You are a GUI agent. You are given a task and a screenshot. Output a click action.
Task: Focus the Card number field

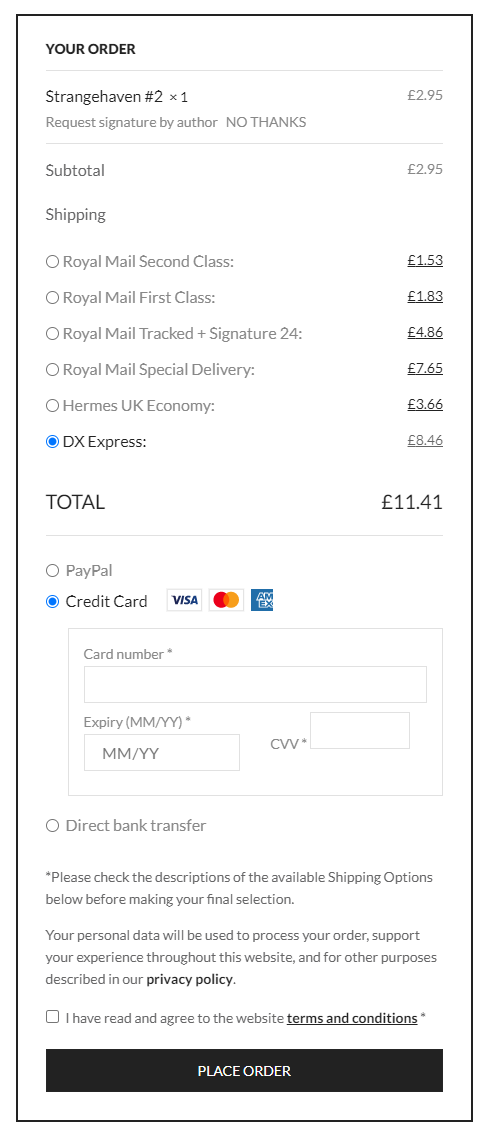(255, 685)
